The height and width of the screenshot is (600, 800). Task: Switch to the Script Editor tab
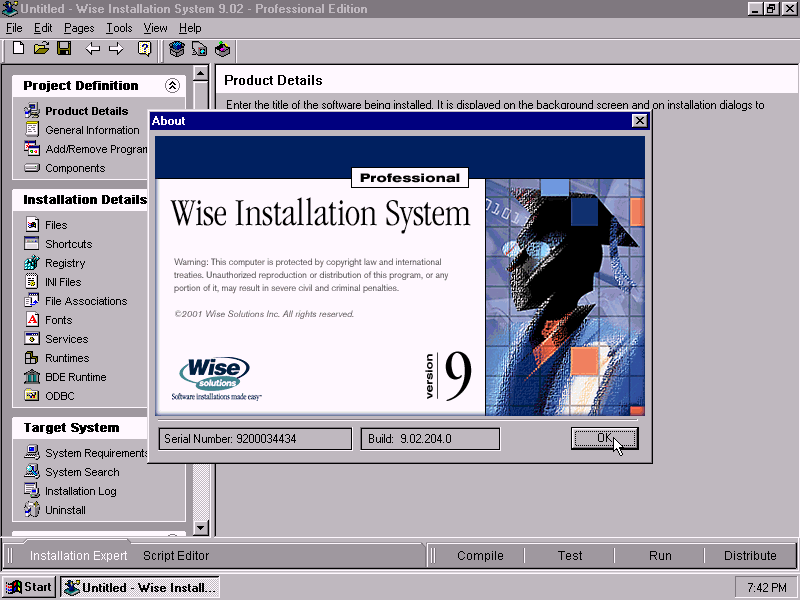(176, 556)
